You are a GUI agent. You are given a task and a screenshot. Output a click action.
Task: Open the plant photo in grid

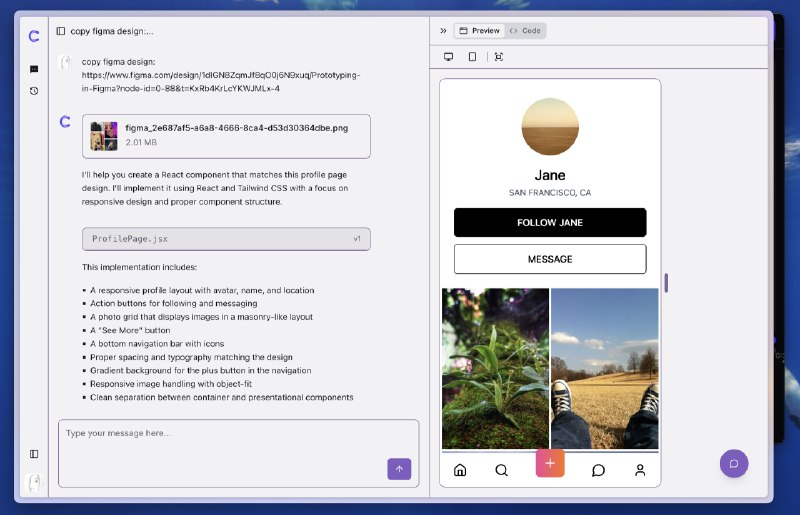[x=495, y=369]
